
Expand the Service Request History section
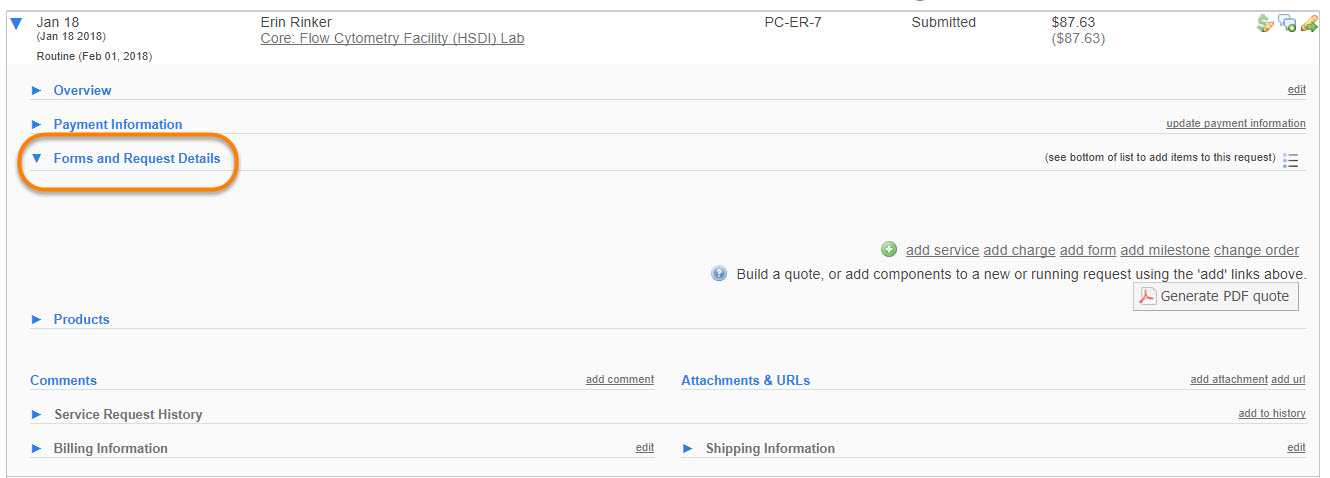(x=37, y=415)
